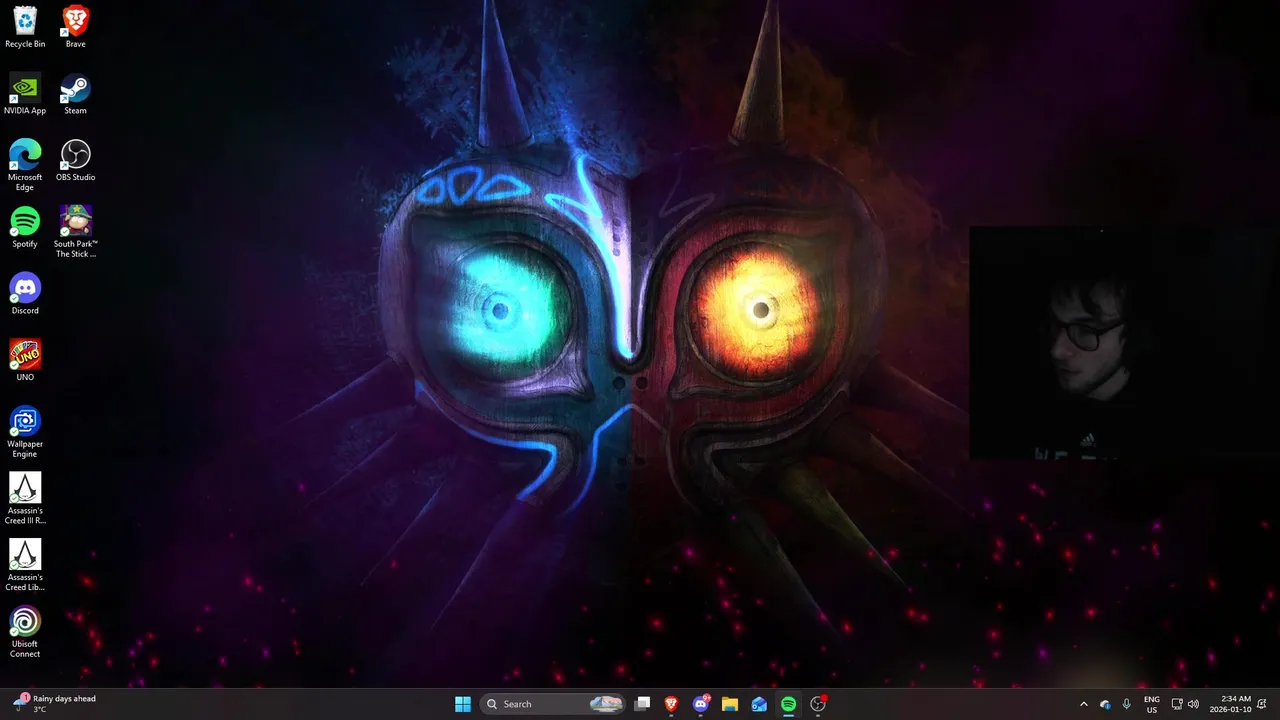Select the Brave browser desktop shortcut
This screenshot has height=720, width=1280.
point(75,27)
